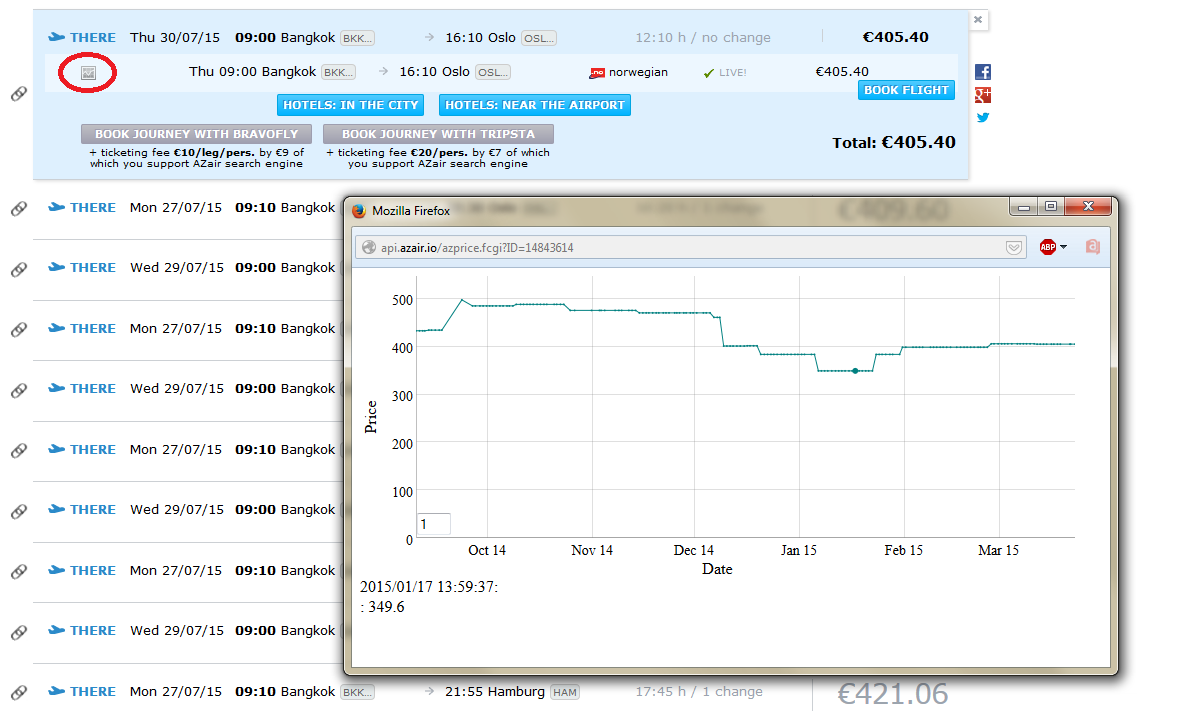Click the permalink icon beside Thu 30/07/15 flight
The image size is (1179, 712).
click(x=19, y=94)
